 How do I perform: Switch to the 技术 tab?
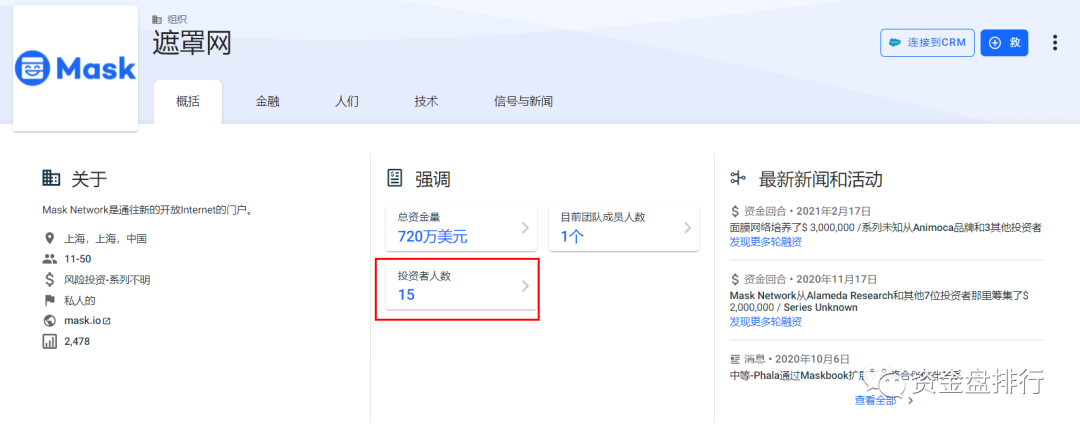click(x=426, y=102)
